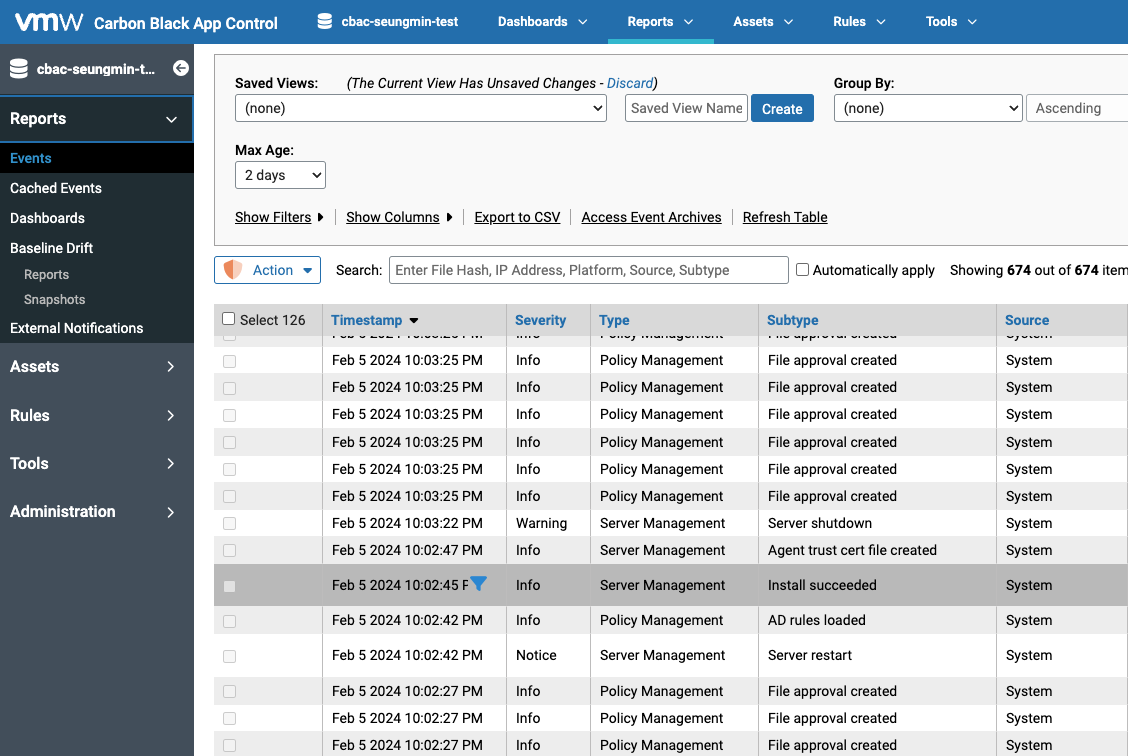This screenshot has height=756, width=1128.
Task: Click the blue filter funnel icon
Action: [x=478, y=583]
